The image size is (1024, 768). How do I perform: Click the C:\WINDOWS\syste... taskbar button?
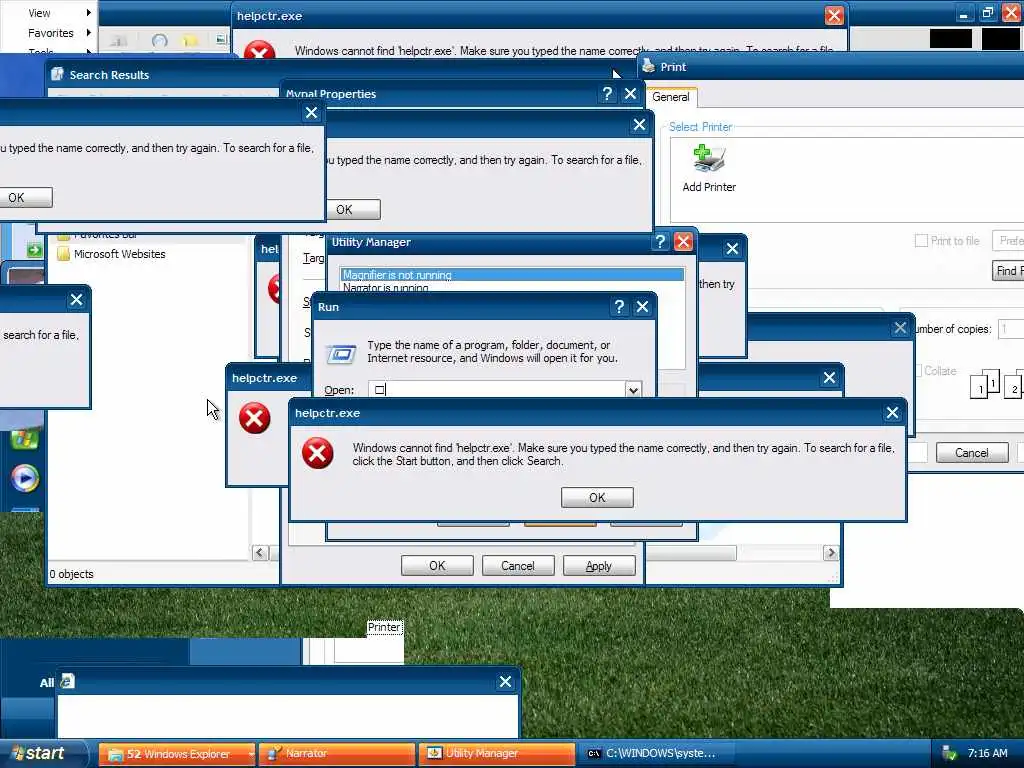pos(656,754)
